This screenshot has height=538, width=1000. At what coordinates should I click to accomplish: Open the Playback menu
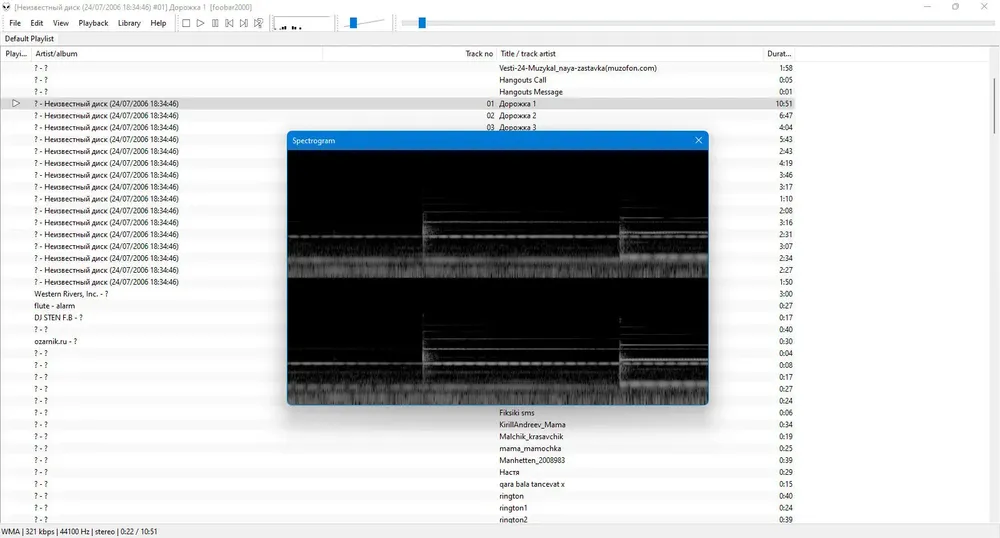(93, 23)
